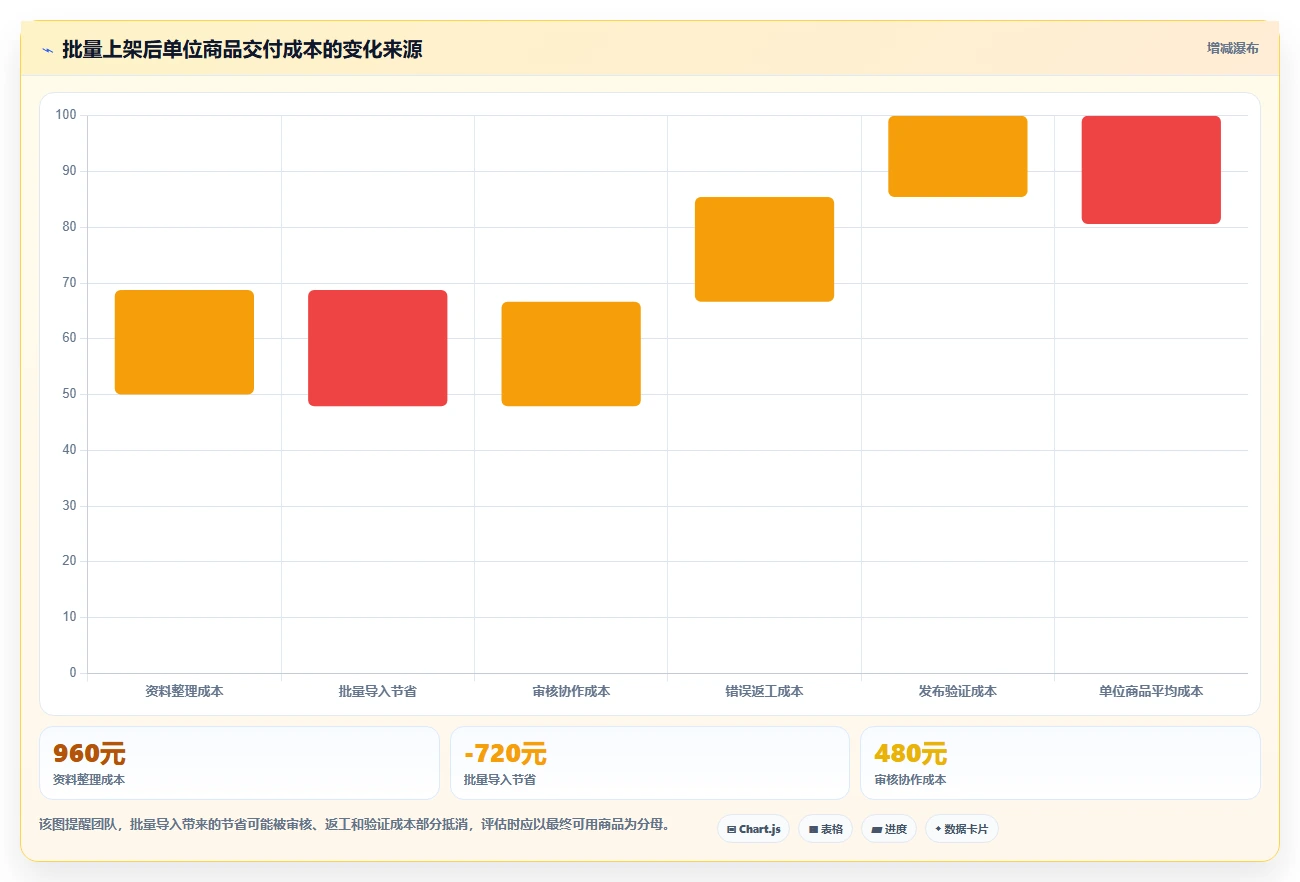Screen dimensions: 1300x882
Task: Click the orange 错误返工成本 bar
Action: [x=764, y=249]
